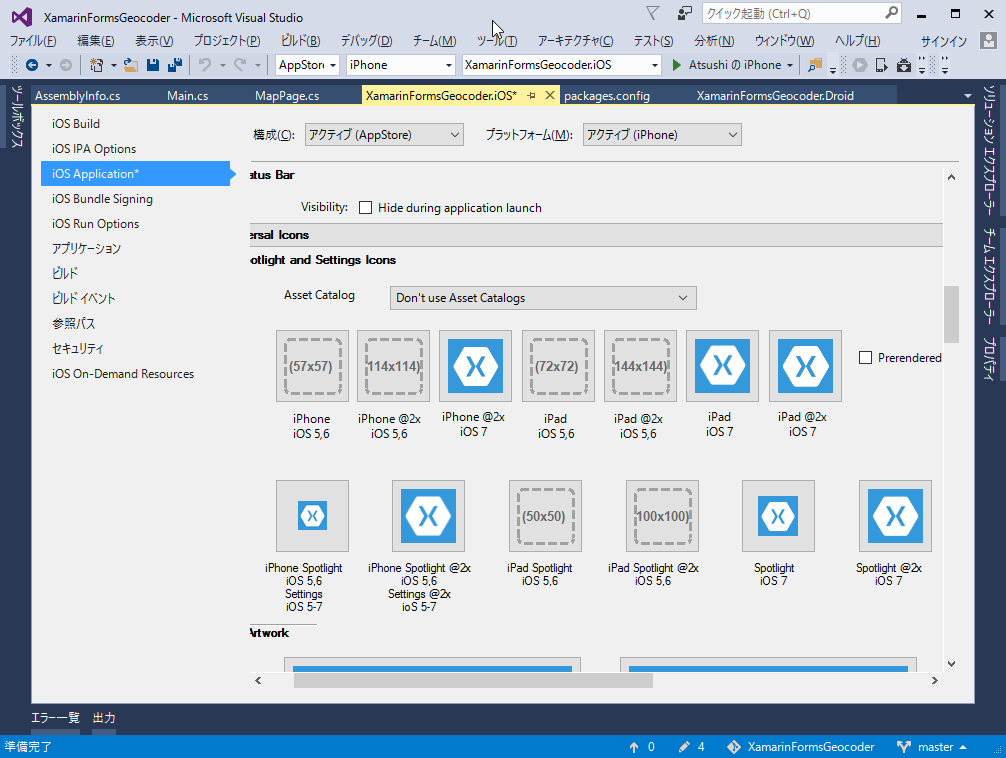Viewport: 1006px width, 758px height.
Task: Click the Undo arrow icon
Action: tap(205, 65)
